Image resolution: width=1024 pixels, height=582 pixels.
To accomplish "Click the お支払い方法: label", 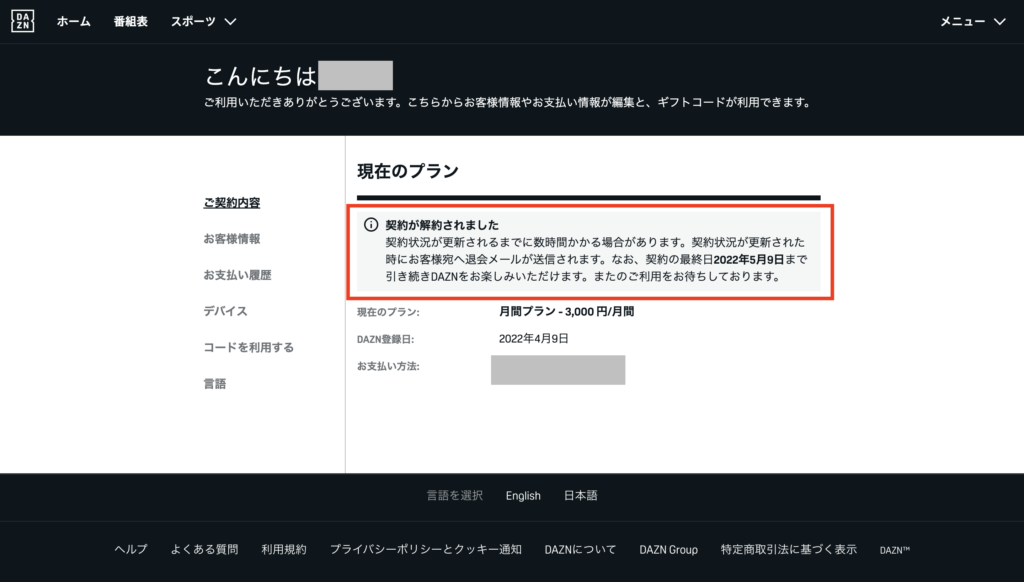I will click(x=388, y=366).
